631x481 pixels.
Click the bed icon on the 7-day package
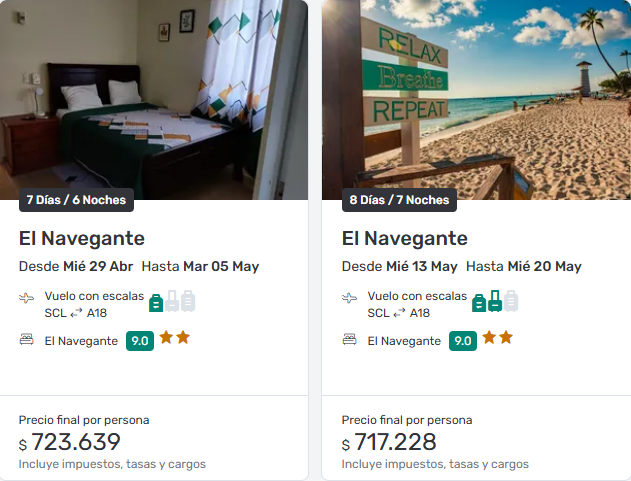click(x=27, y=340)
